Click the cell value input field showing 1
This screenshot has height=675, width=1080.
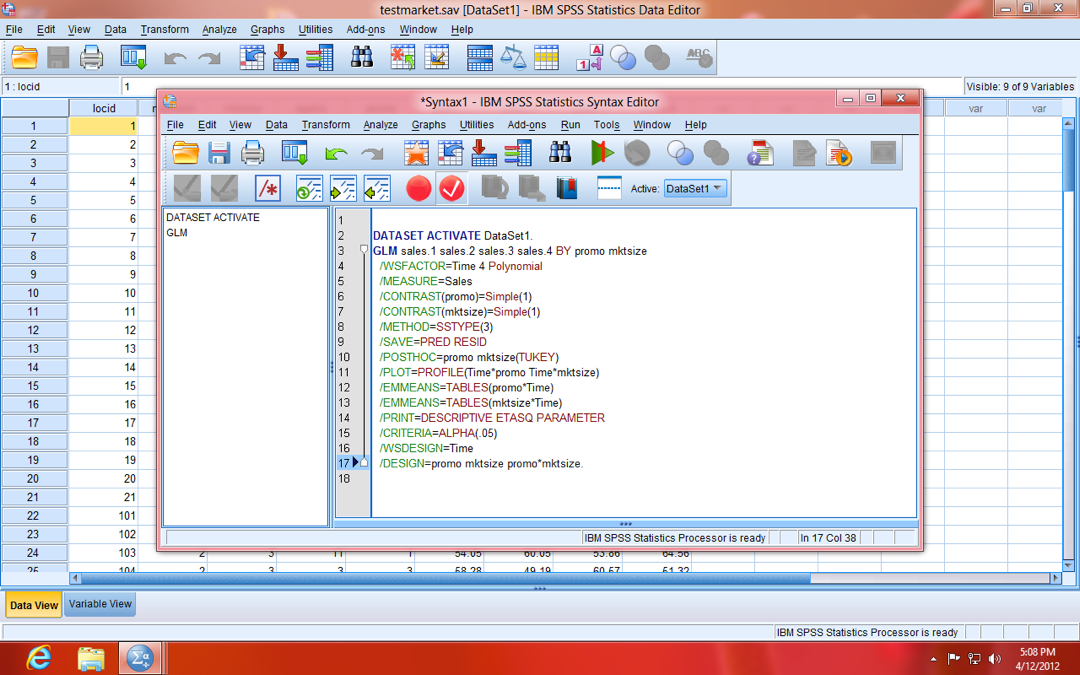[541, 87]
